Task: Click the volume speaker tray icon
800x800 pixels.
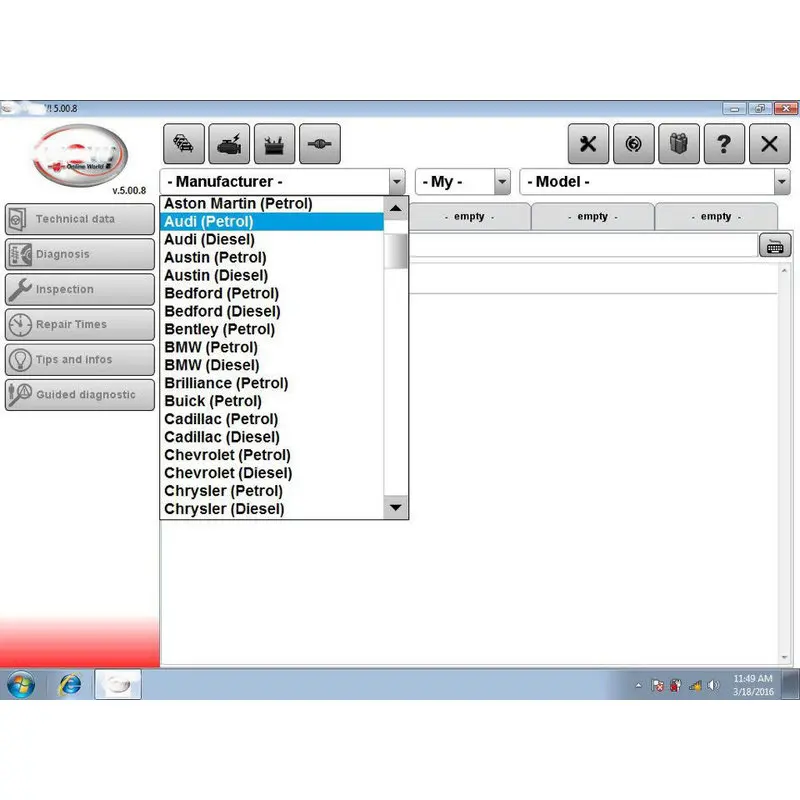Action: (x=713, y=685)
